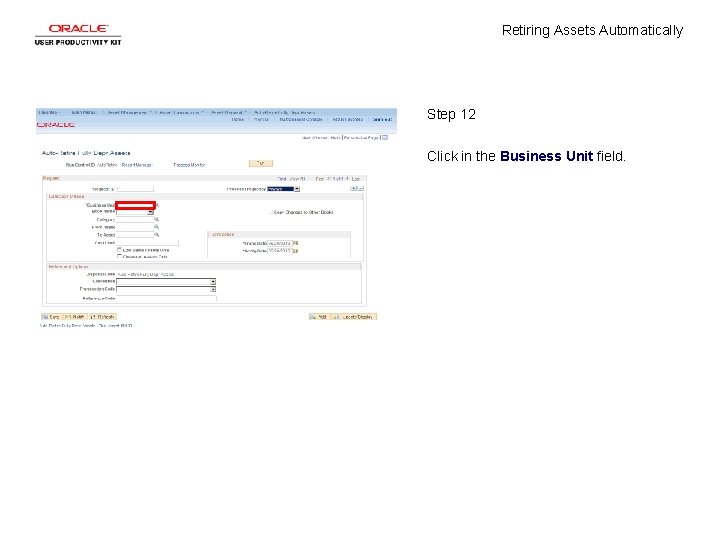
Task: Click in the Business Unit field
Action: coord(135,205)
